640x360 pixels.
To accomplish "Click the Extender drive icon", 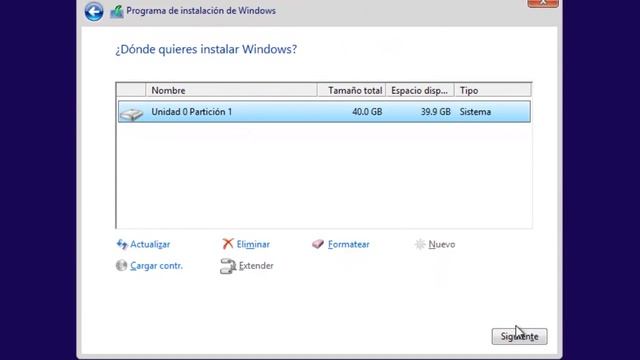I will [x=228, y=266].
